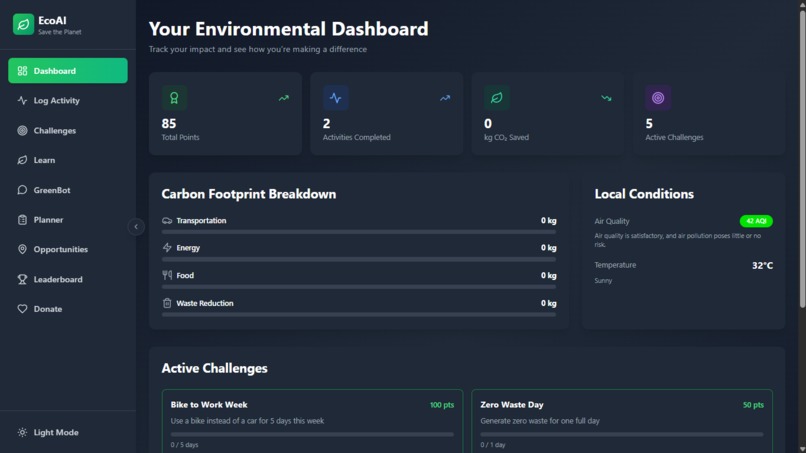
Task: Click the Activities Completed trend arrow
Action: point(445,98)
